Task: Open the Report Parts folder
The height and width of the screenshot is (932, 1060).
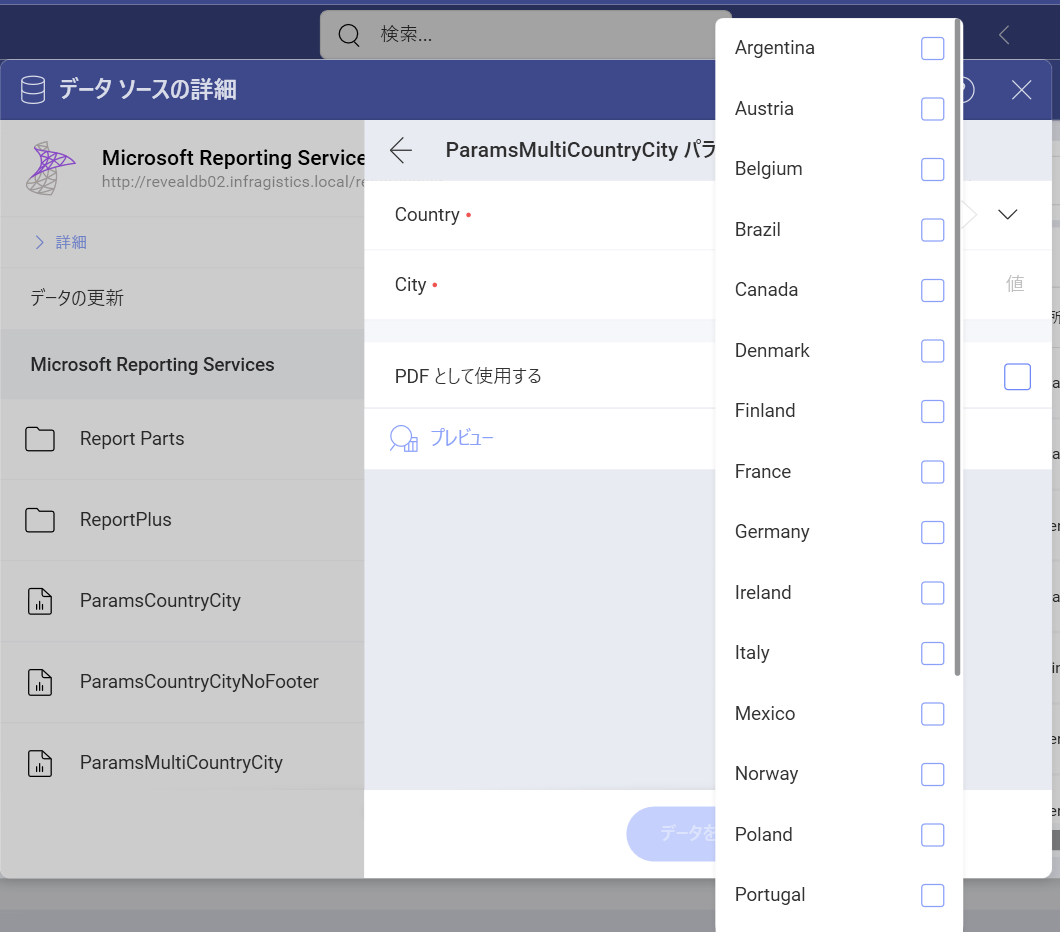Action: click(x=182, y=439)
